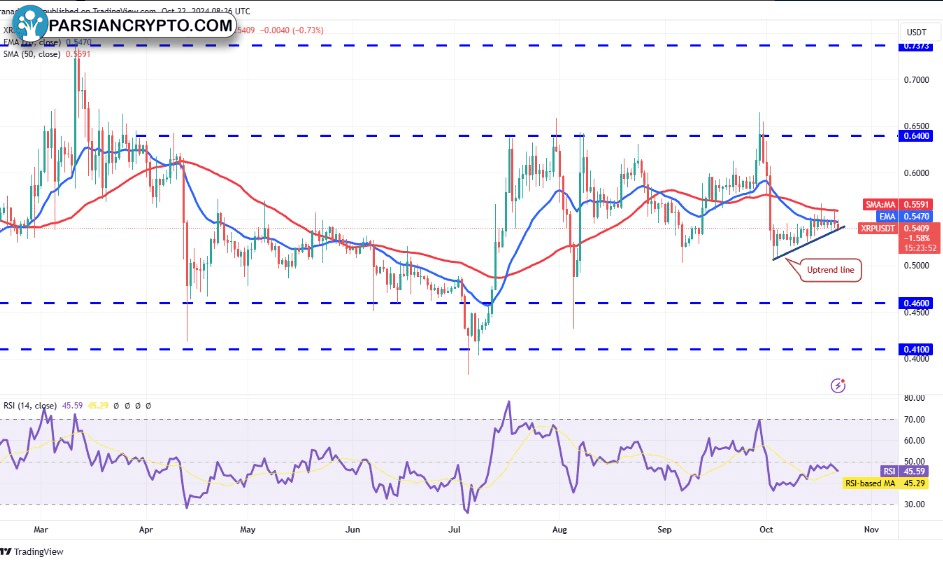Click the Oct label on the time axis

tap(766, 530)
